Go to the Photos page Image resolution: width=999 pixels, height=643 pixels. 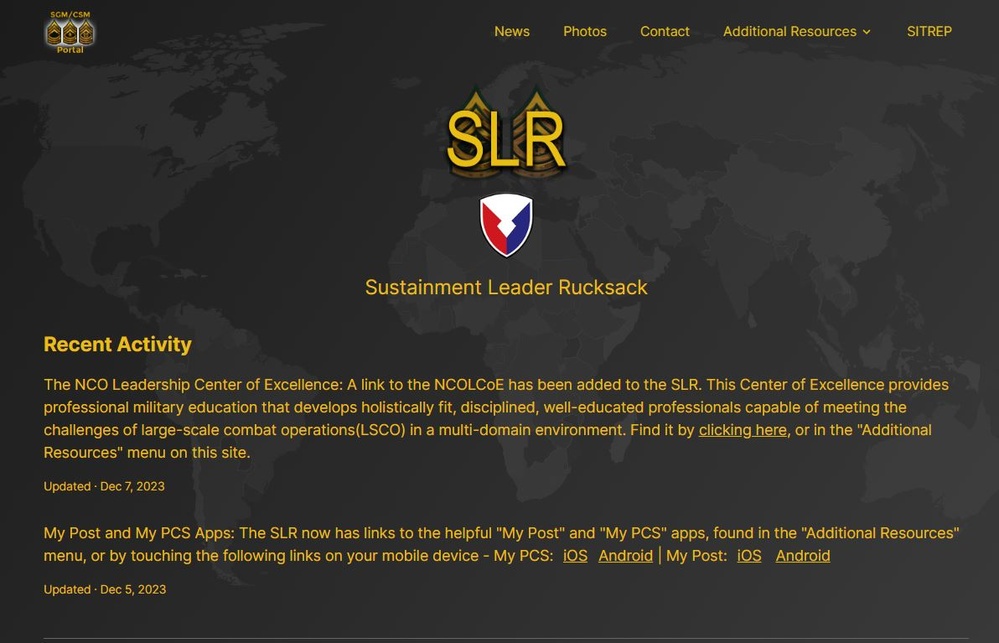coord(584,31)
